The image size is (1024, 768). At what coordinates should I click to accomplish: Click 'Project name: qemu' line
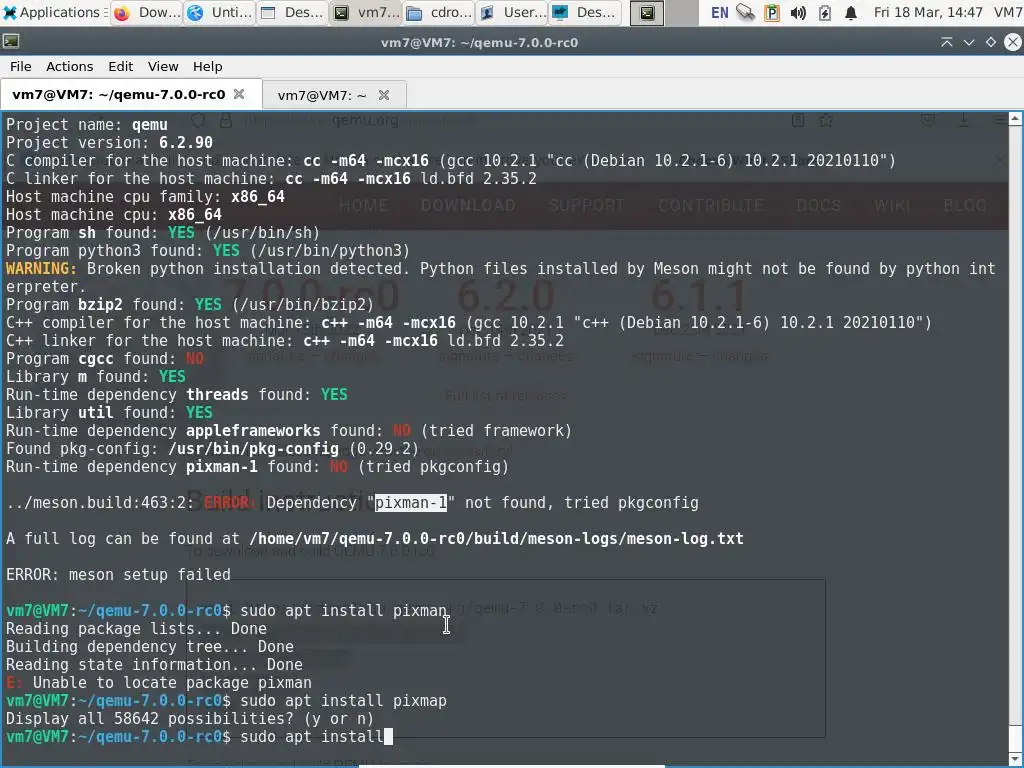point(87,124)
